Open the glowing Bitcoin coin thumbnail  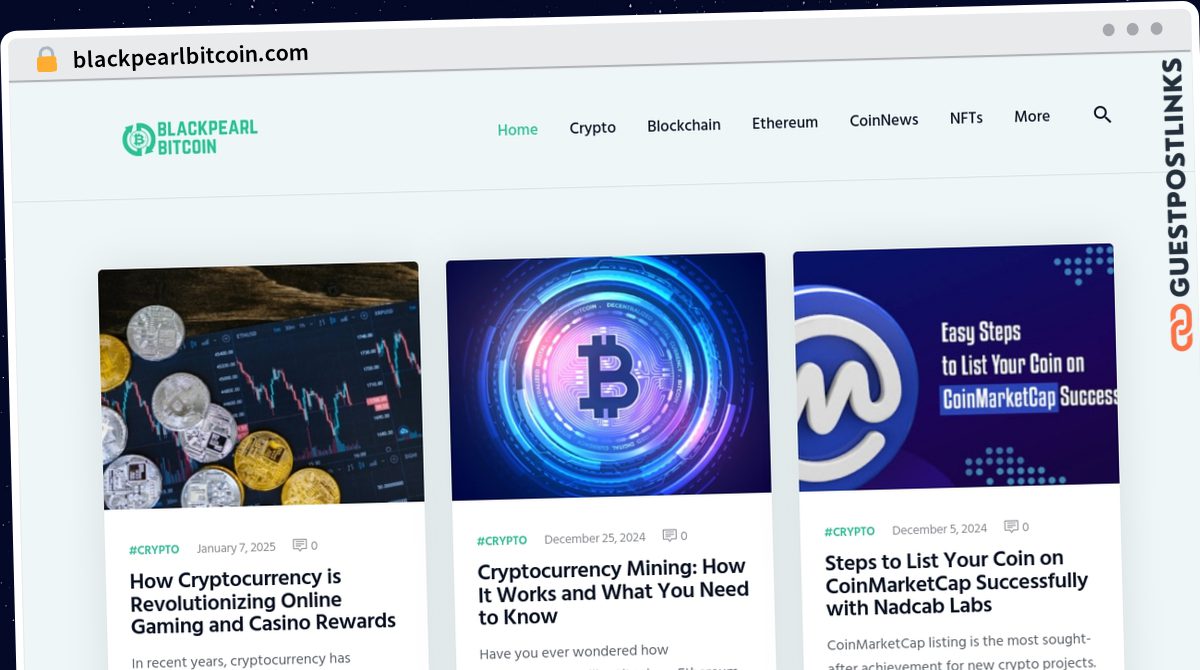tap(608, 375)
